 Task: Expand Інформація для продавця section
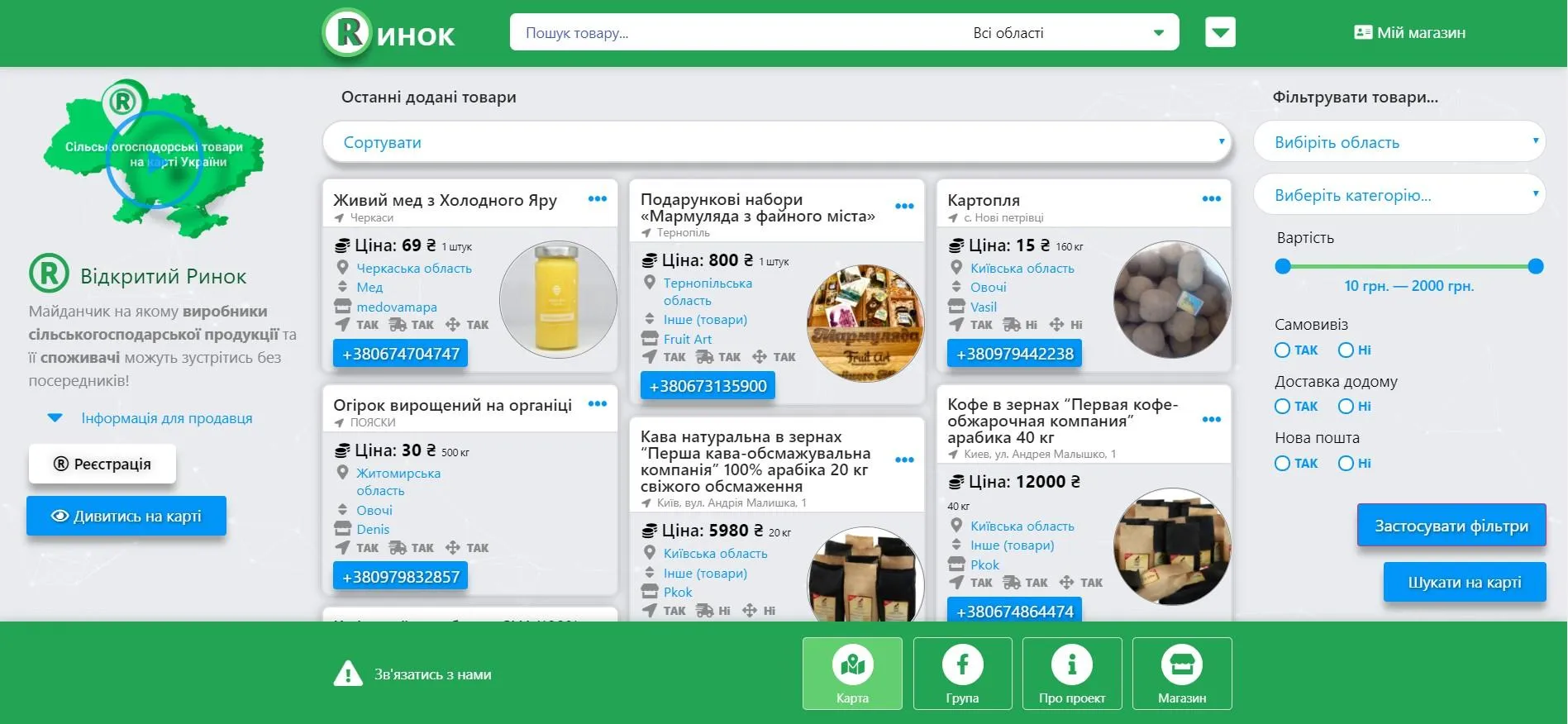(x=150, y=418)
